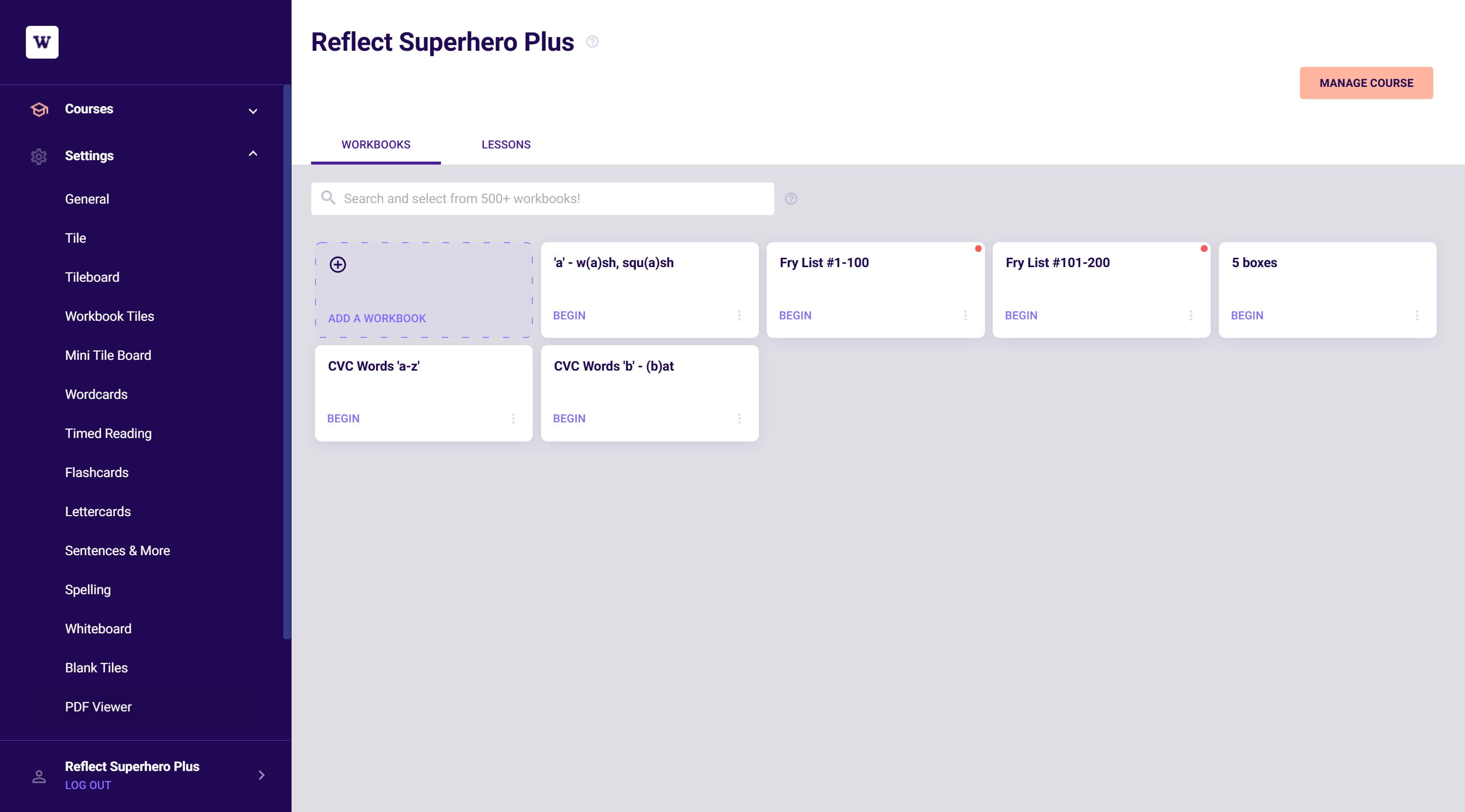Collapse the Settings section chevron
Image resolution: width=1465 pixels, height=812 pixels.
click(x=253, y=153)
